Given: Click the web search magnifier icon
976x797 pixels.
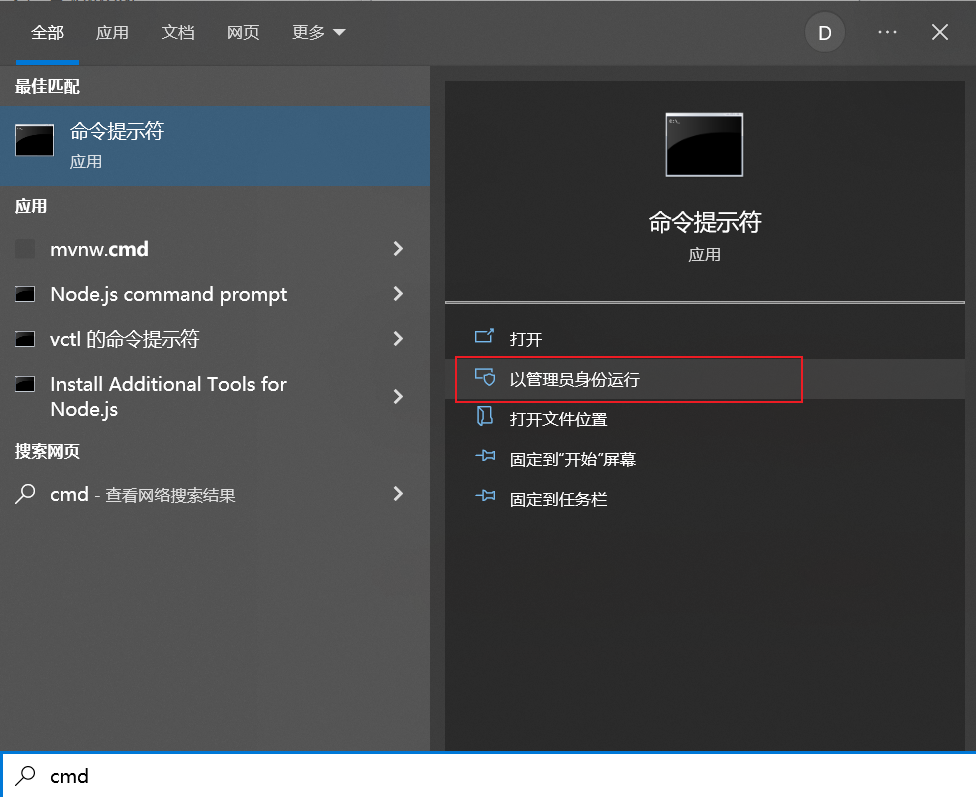Looking at the screenshot, I should [x=25, y=494].
